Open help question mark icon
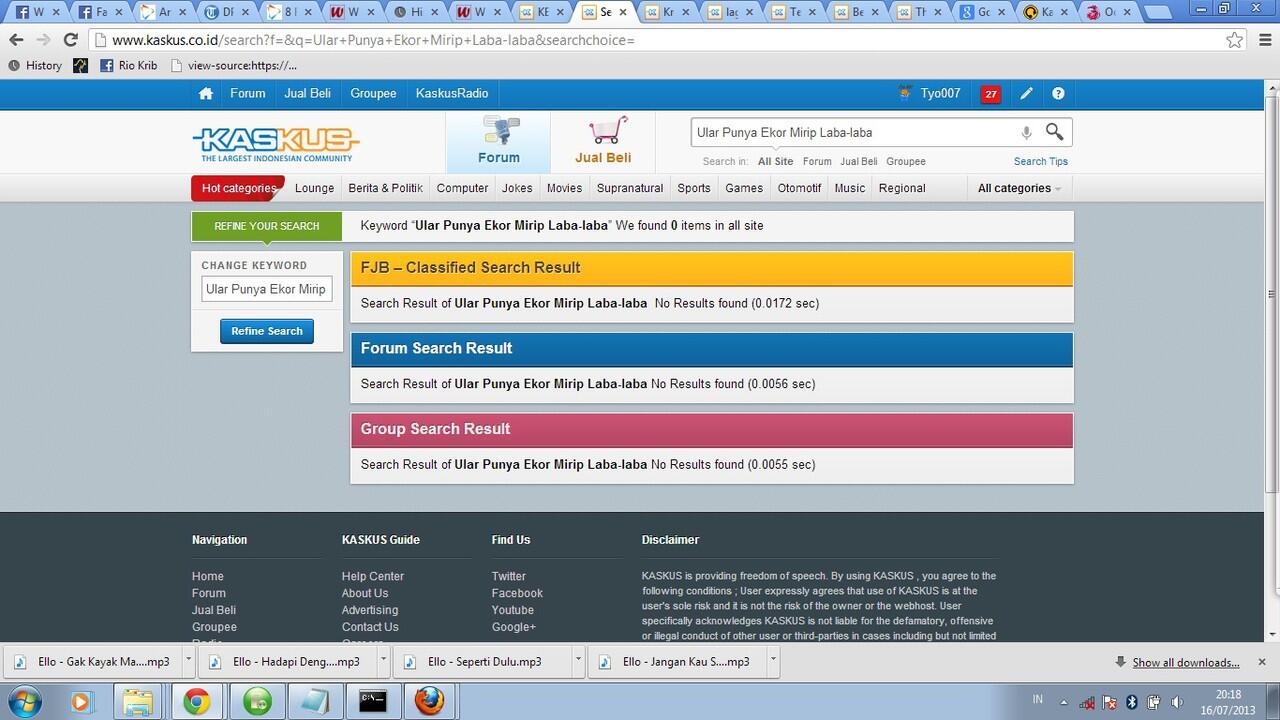 coord(1058,93)
